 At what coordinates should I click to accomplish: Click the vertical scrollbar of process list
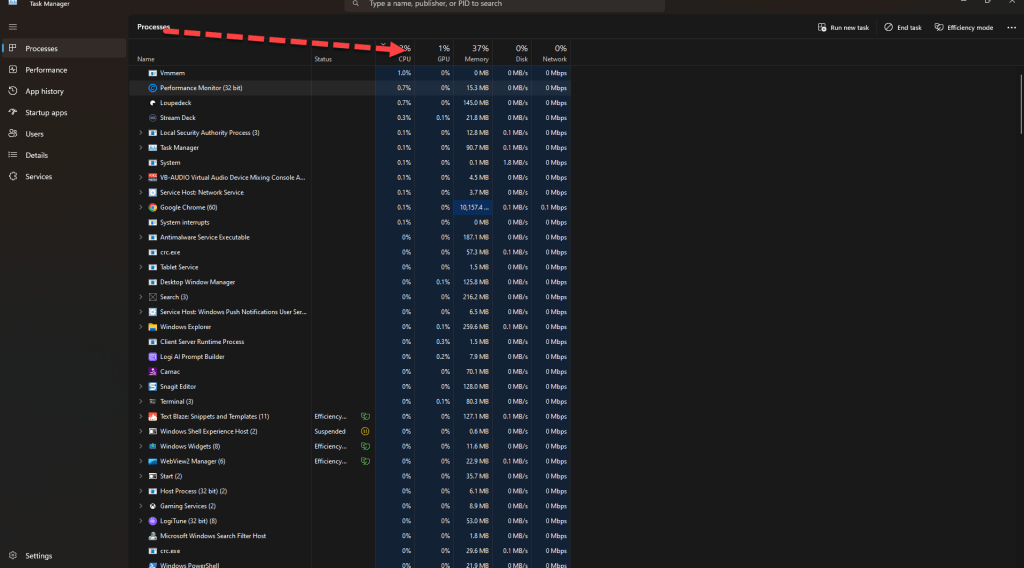point(1021,104)
